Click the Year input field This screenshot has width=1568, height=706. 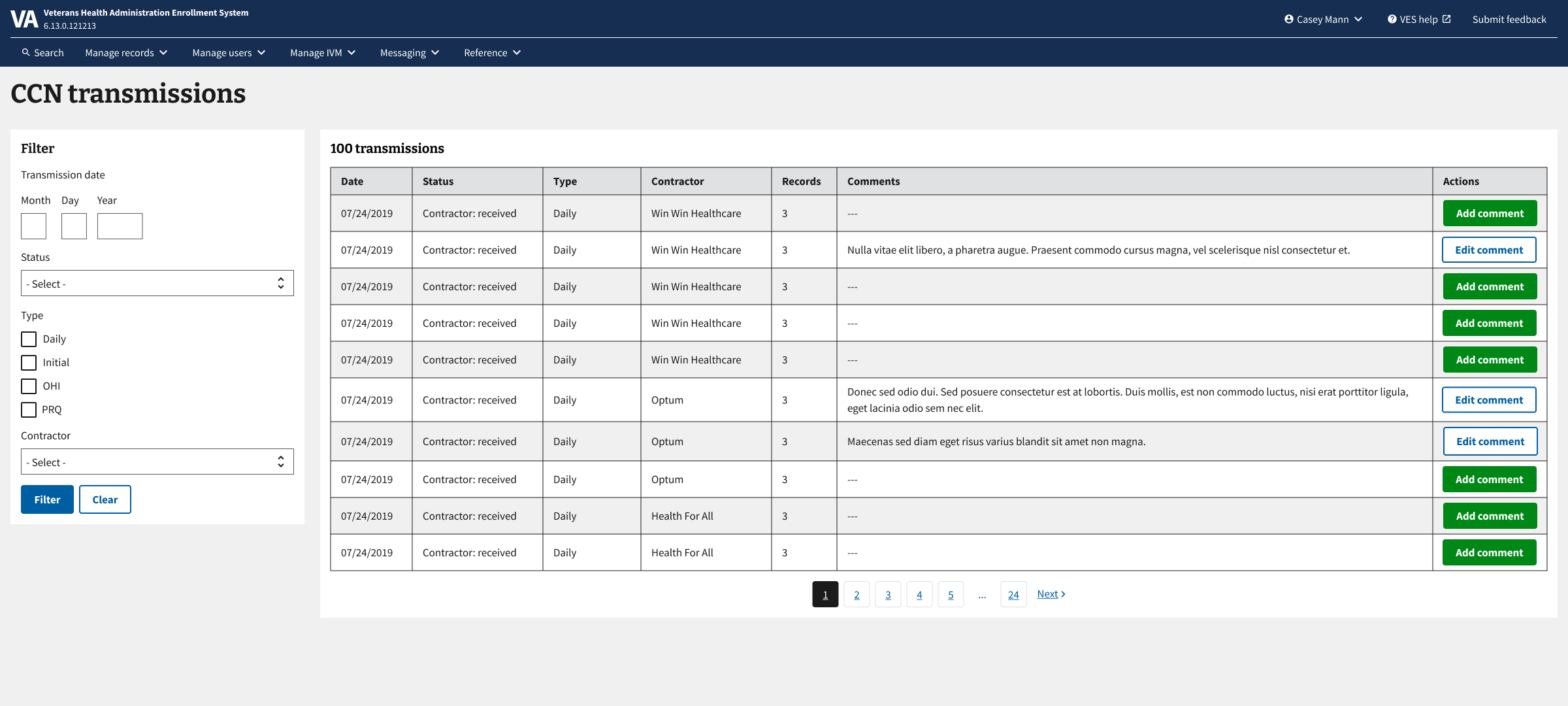[x=120, y=226]
